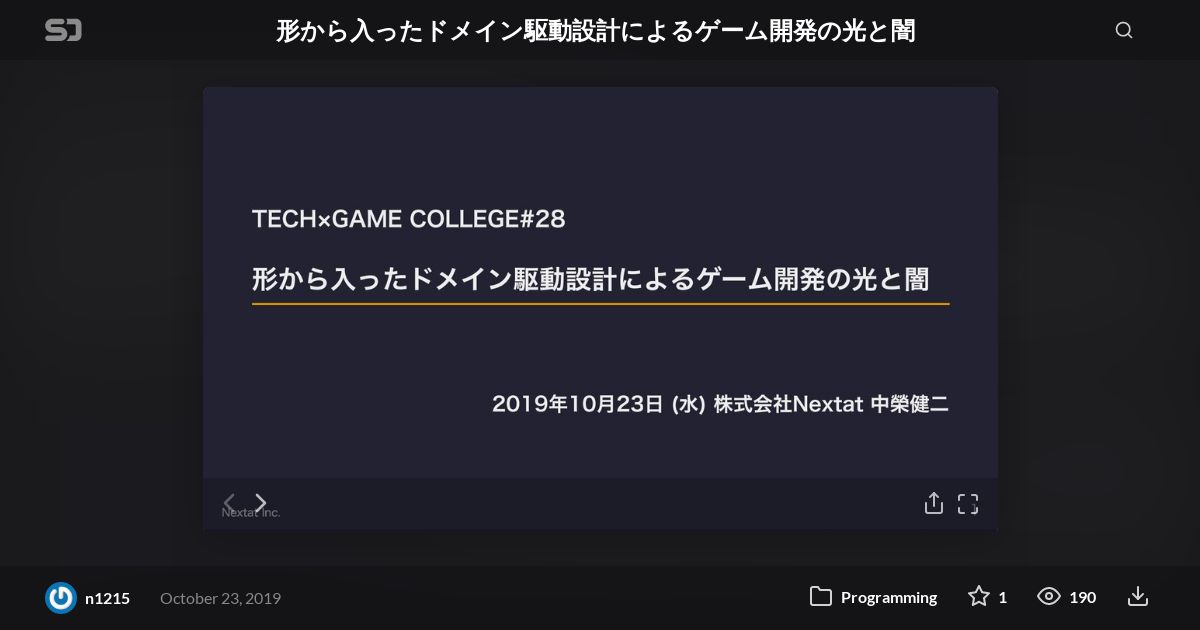Open the Programming category link
The width and height of the screenshot is (1200, 630).
click(x=889, y=597)
